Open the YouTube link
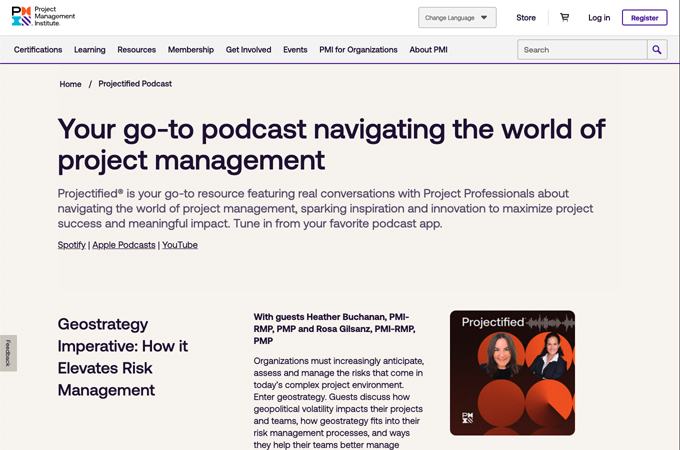Image resolution: width=680 pixels, height=450 pixels. click(180, 245)
